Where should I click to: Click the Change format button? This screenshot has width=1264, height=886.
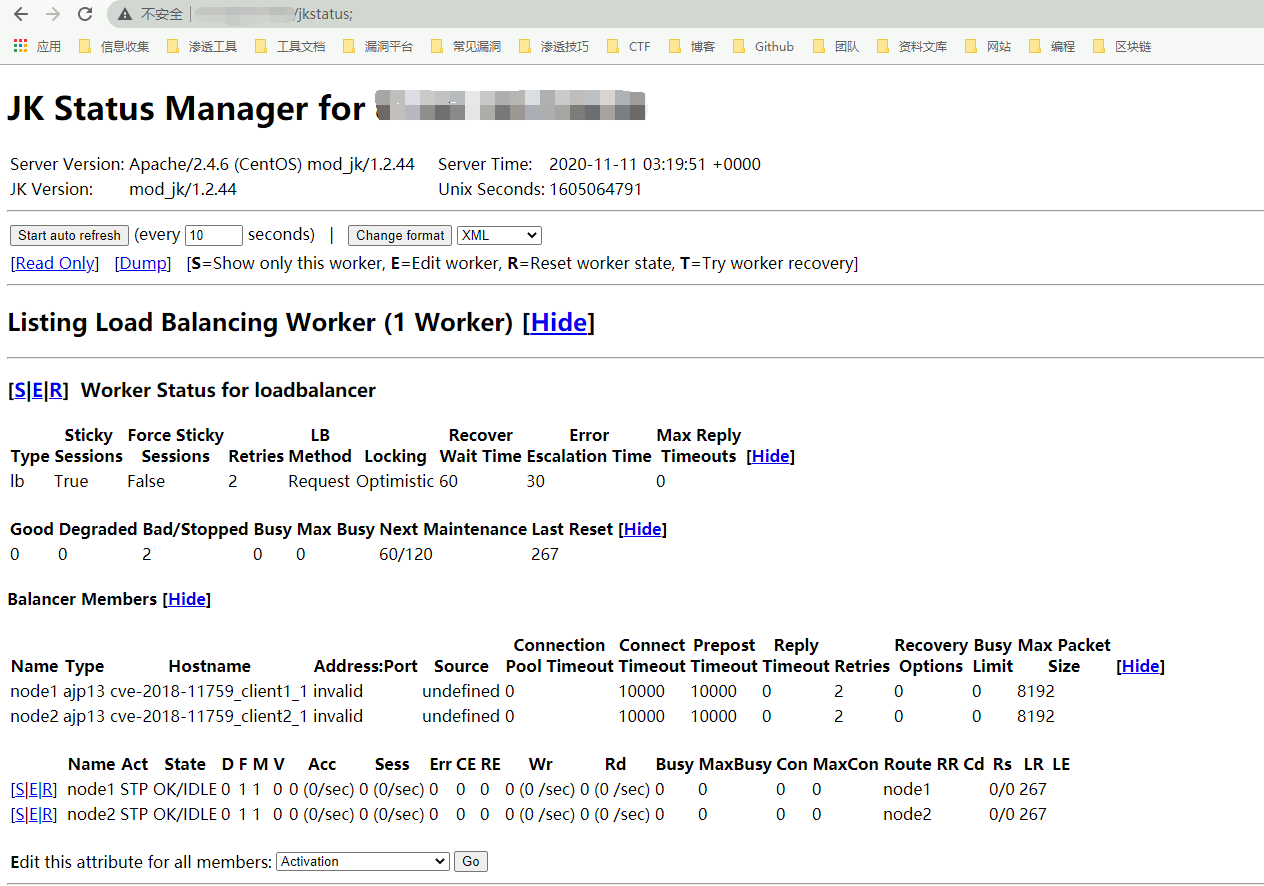[400, 235]
